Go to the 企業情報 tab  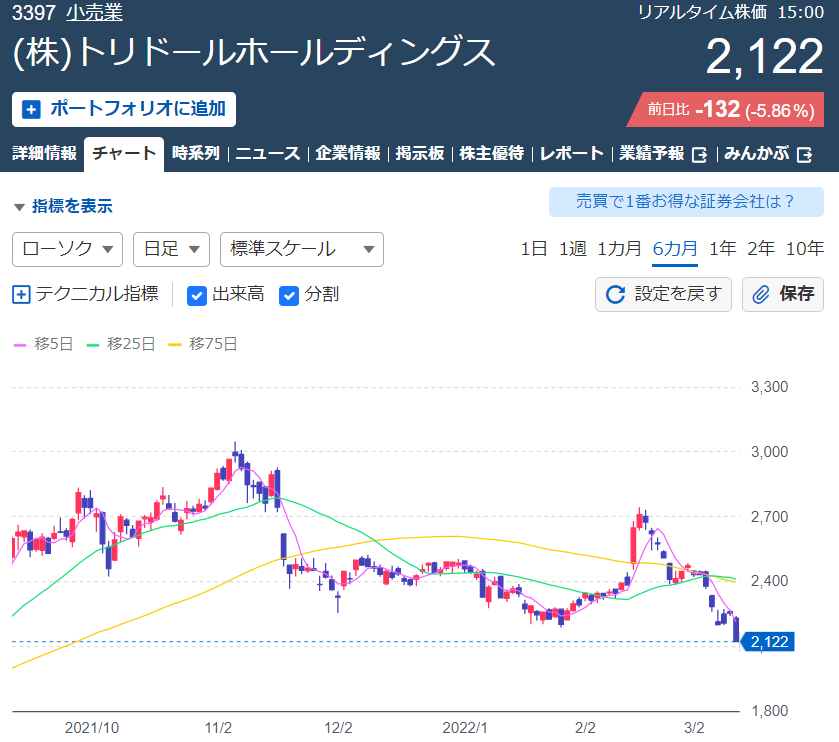click(348, 154)
